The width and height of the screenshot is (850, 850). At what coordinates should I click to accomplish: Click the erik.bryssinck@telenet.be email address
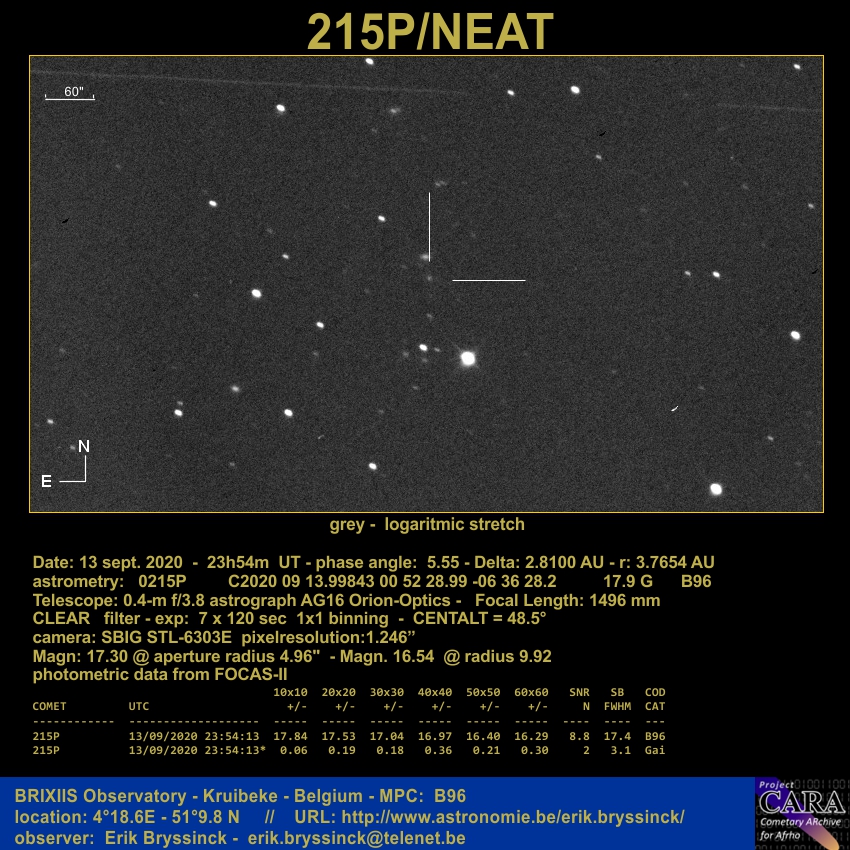356,838
